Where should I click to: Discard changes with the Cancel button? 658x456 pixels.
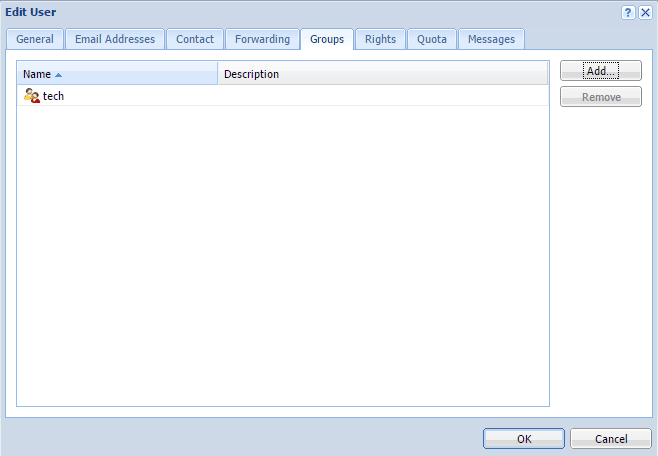pos(610,439)
